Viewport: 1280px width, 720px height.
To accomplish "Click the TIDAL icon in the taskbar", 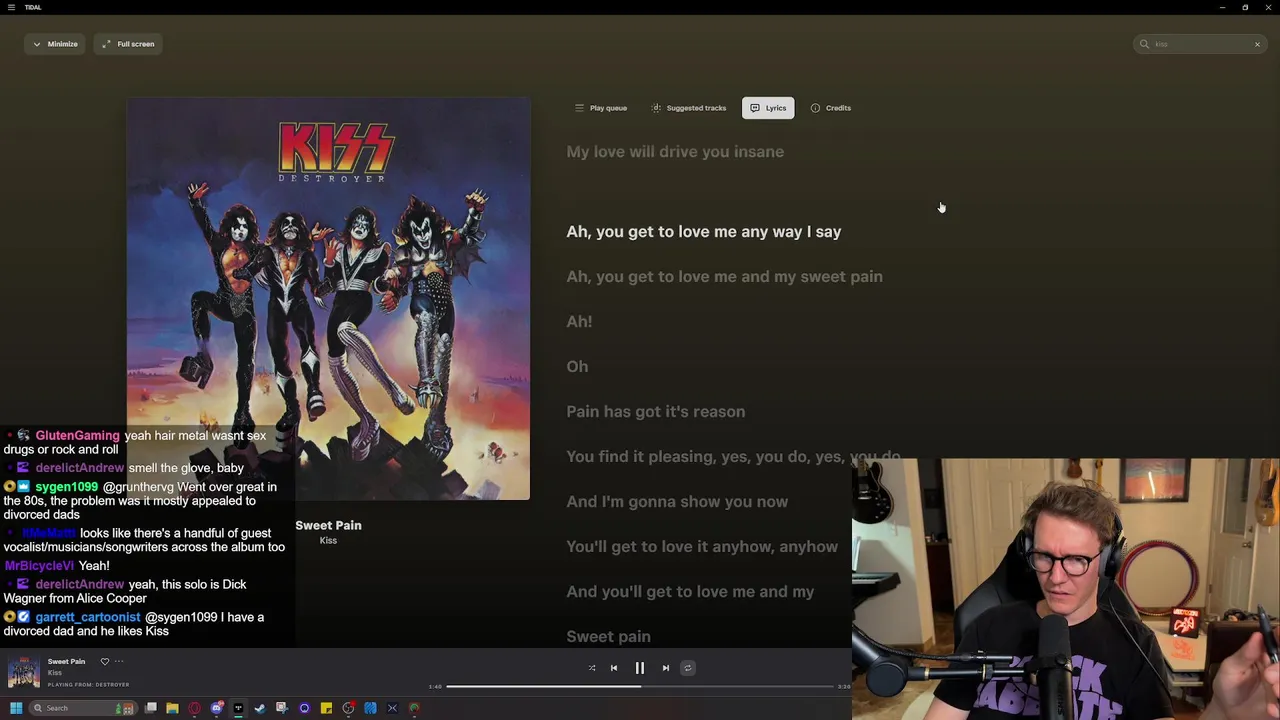I will (x=238, y=708).
